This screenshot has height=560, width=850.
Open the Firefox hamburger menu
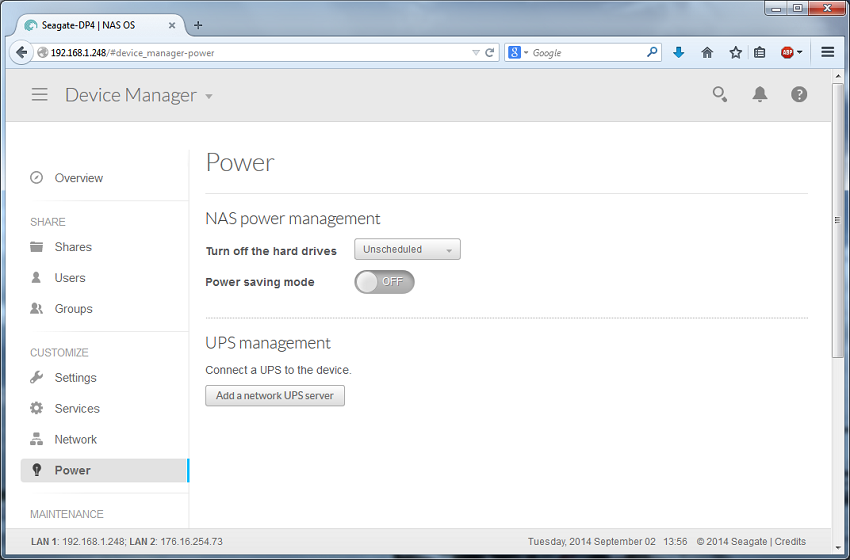827,52
